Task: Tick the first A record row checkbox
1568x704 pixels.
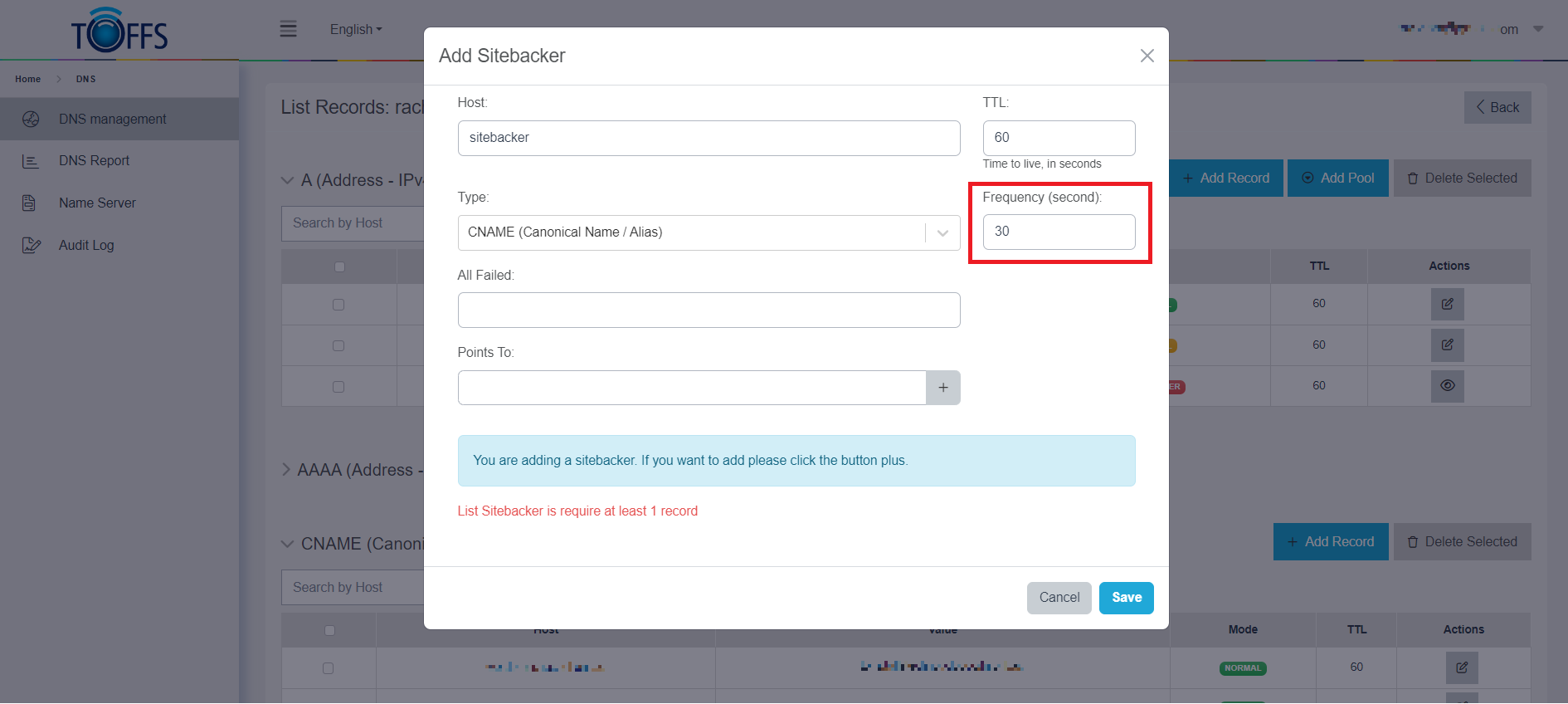Action: [338, 305]
